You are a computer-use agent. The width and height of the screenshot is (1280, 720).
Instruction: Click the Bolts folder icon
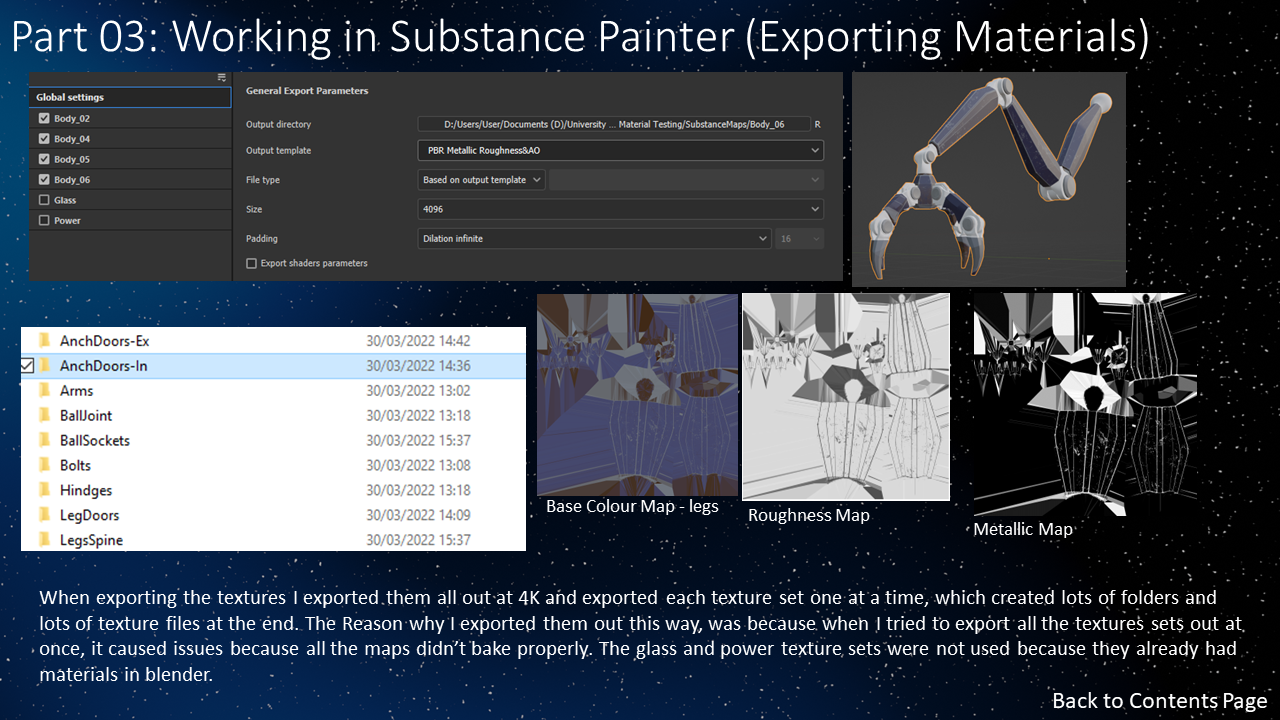(x=44, y=465)
